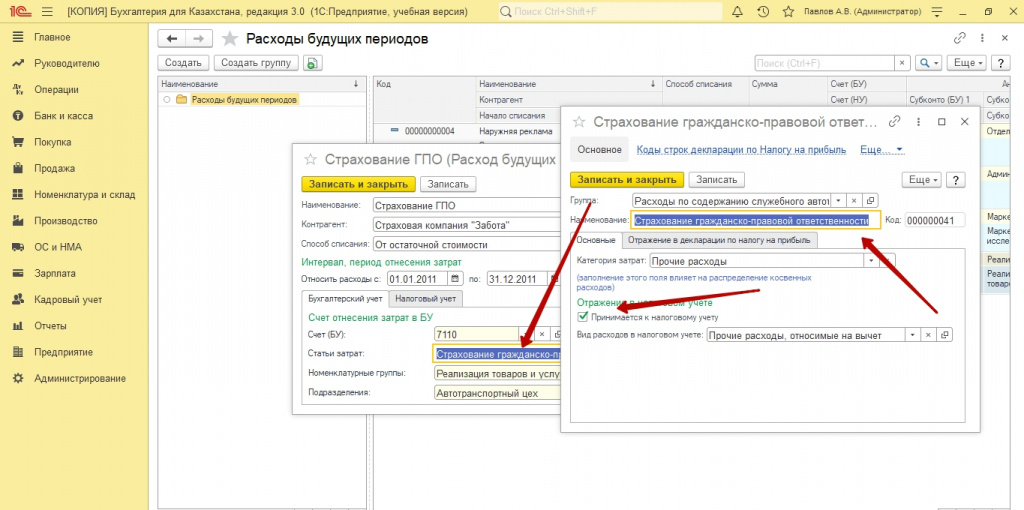Open help in Страхование гражданско-правовой form
The height and width of the screenshot is (510, 1024).
[x=955, y=180]
